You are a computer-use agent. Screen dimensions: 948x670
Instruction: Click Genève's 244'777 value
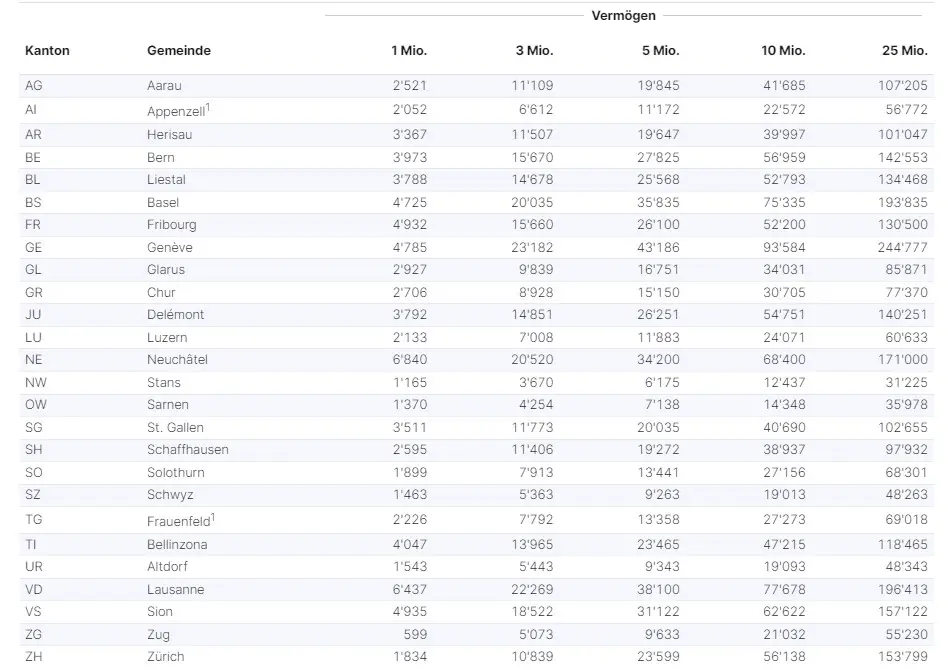pos(903,248)
